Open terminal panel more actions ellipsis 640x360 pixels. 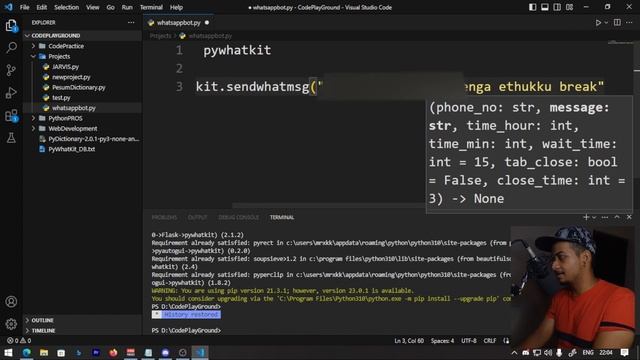click(x=605, y=217)
